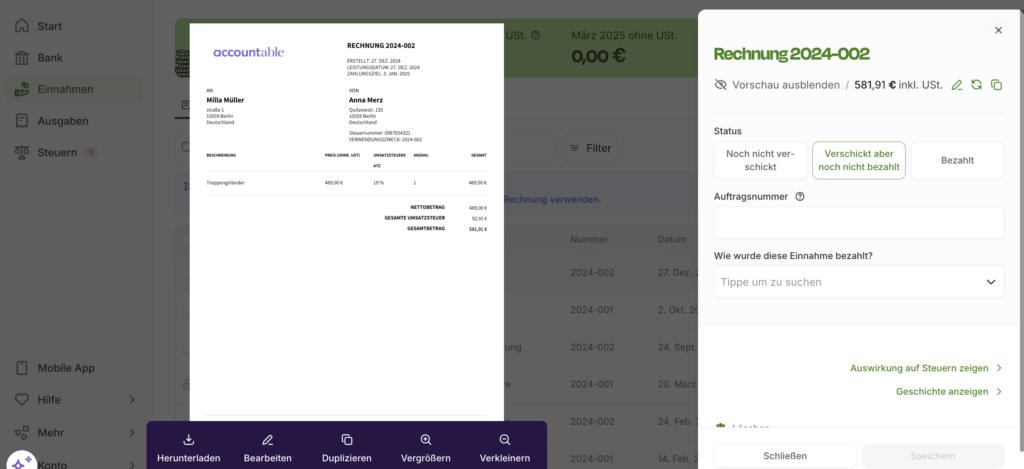This screenshot has height=469, width=1024.
Task: Open the payment method dropdown
Action: [858, 282]
